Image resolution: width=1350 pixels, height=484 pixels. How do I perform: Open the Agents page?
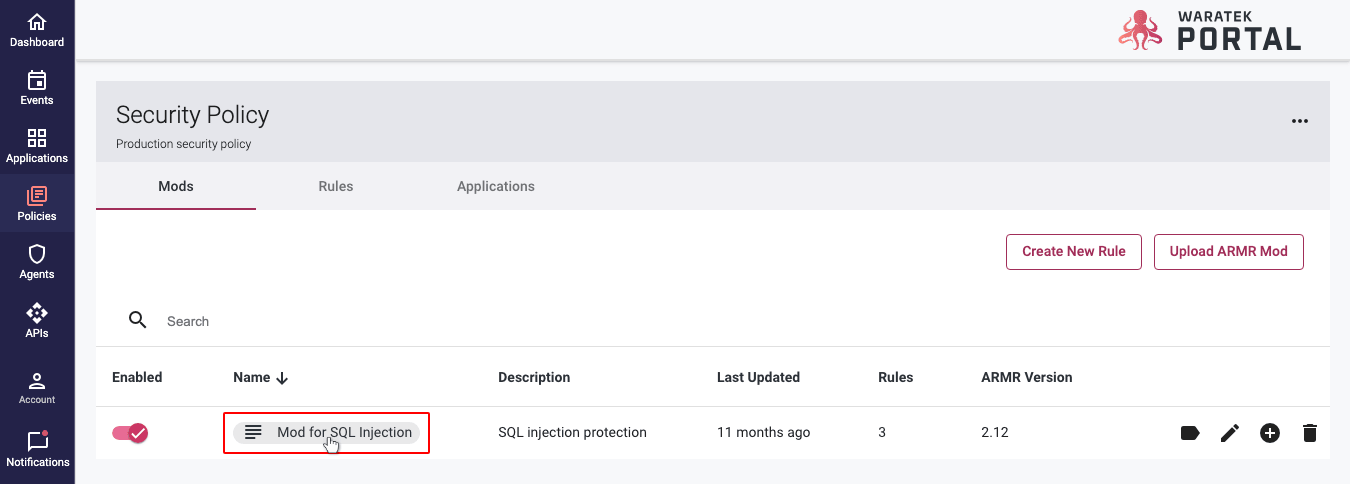coord(37,262)
